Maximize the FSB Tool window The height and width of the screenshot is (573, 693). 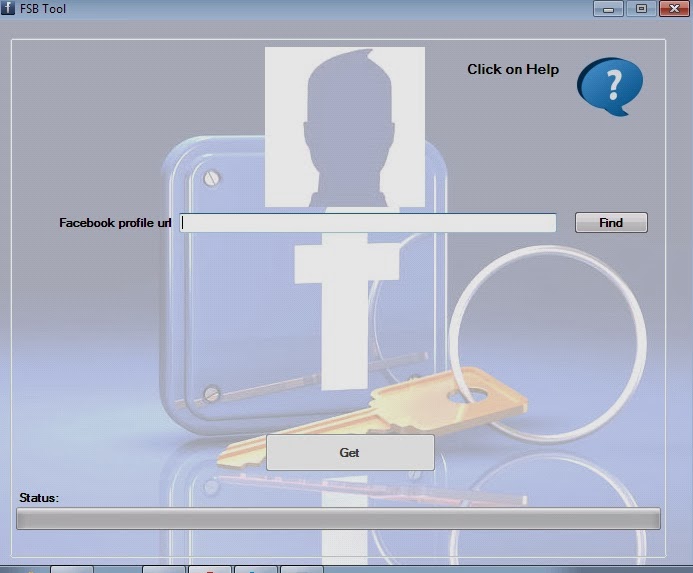coord(641,8)
